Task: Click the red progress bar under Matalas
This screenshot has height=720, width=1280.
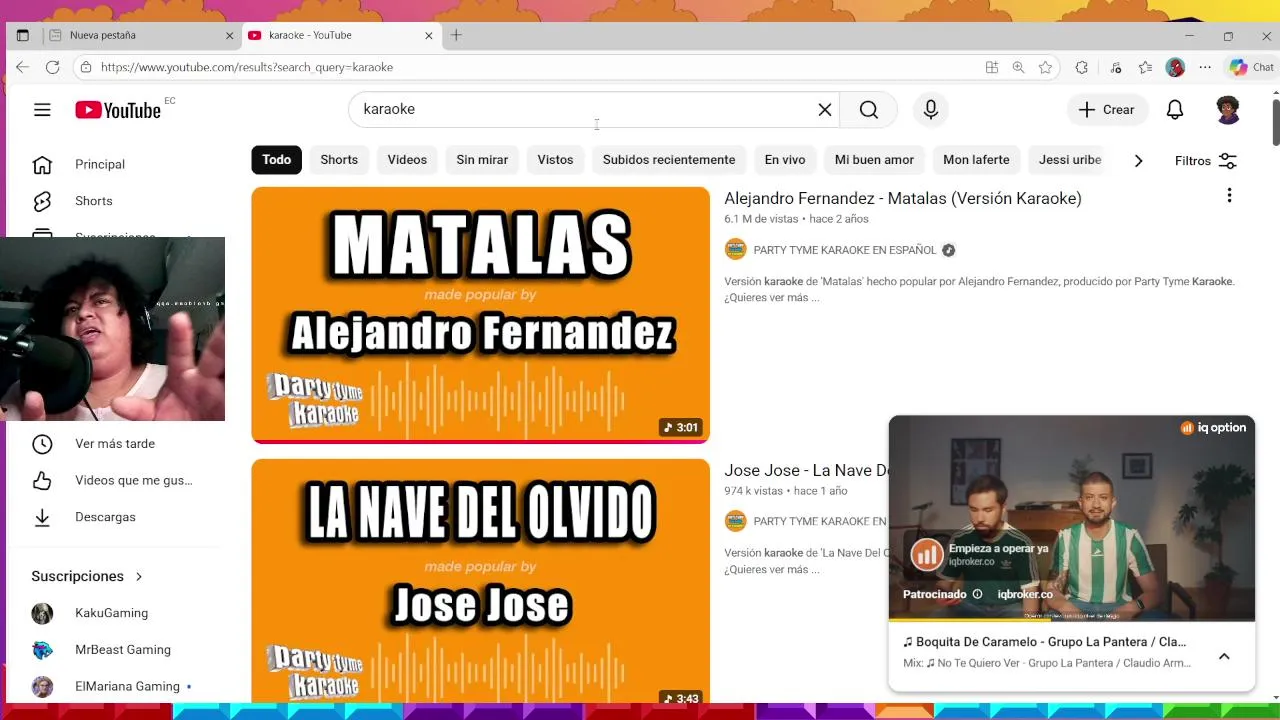Action: point(480,441)
